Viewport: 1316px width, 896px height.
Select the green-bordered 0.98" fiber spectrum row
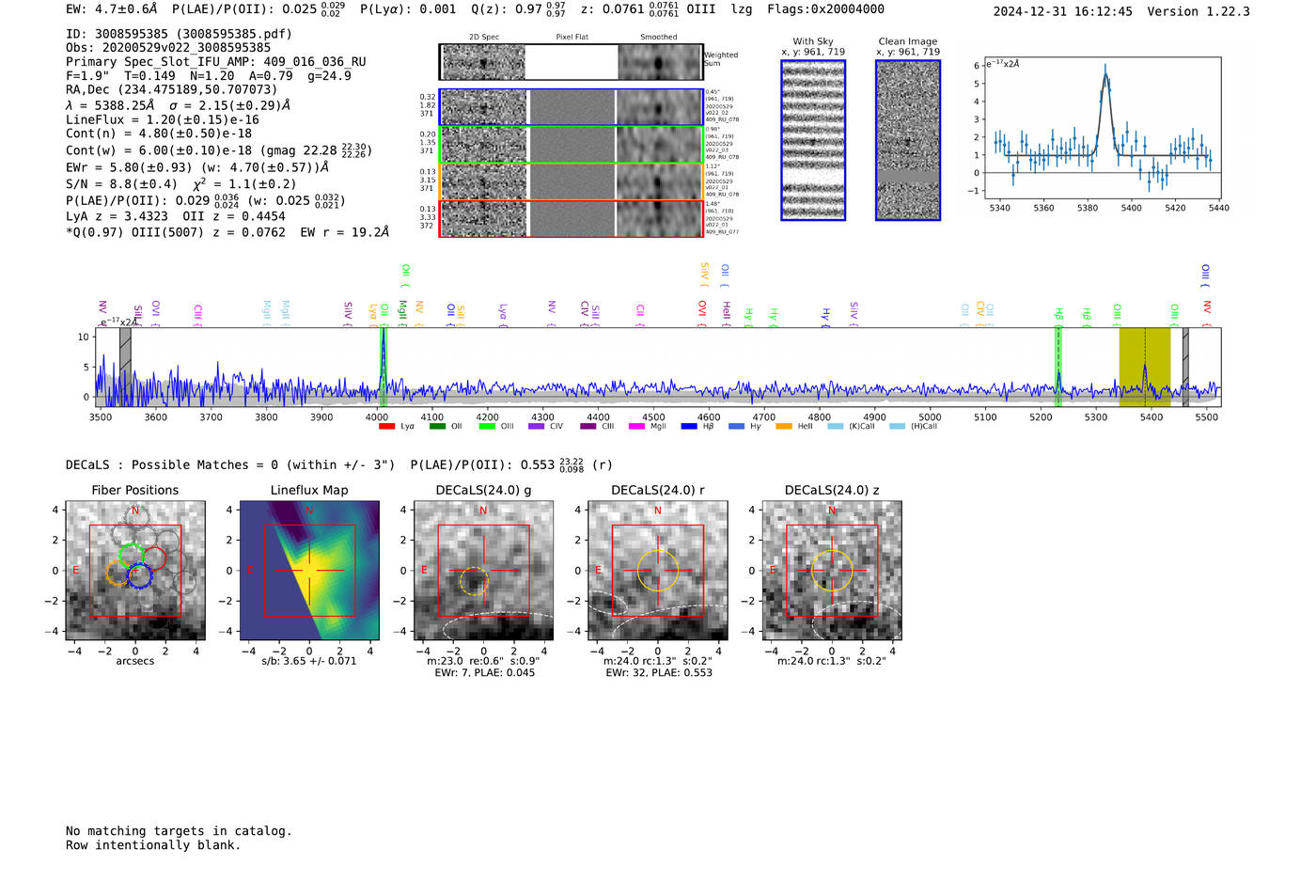click(x=572, y=145)
